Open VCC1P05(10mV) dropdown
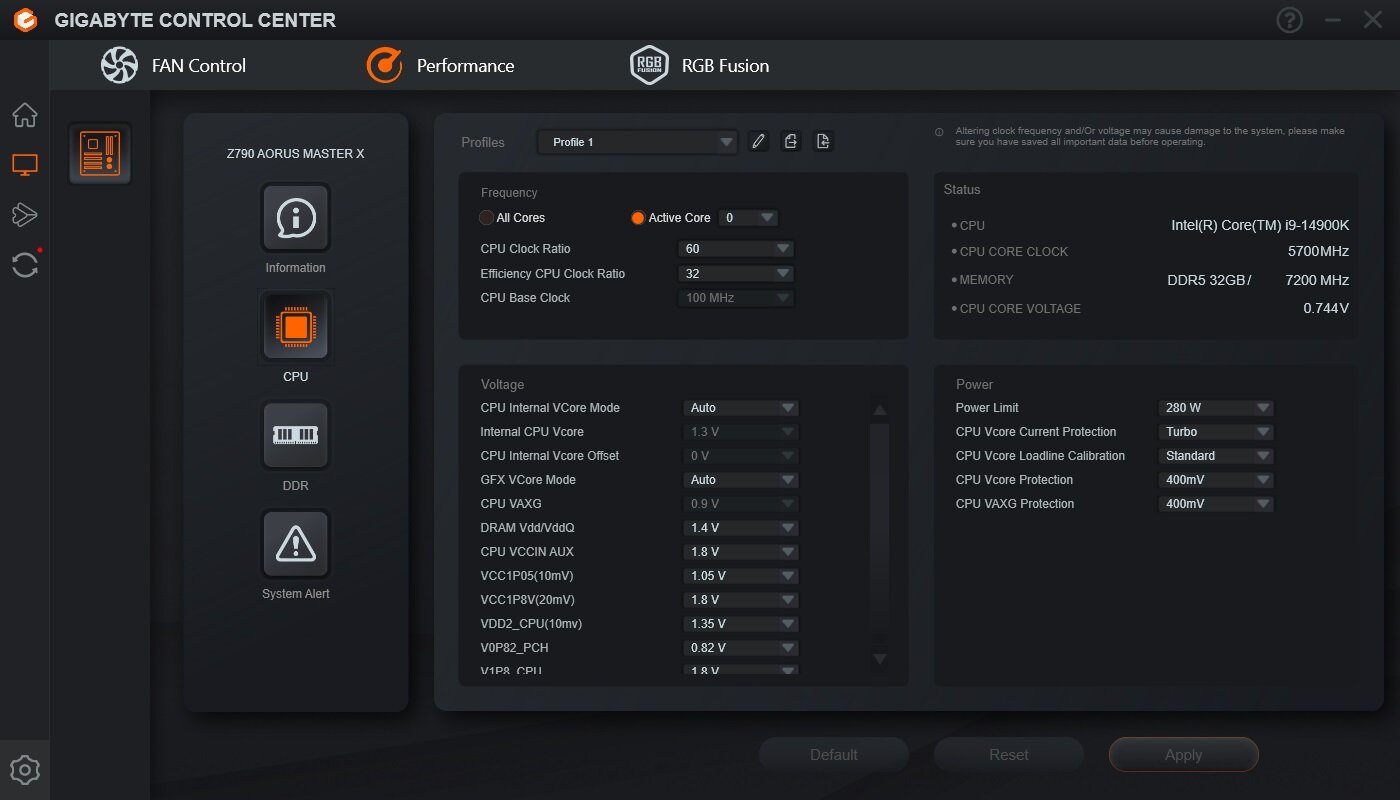1400x800 pixels. [x=741, y=576]
